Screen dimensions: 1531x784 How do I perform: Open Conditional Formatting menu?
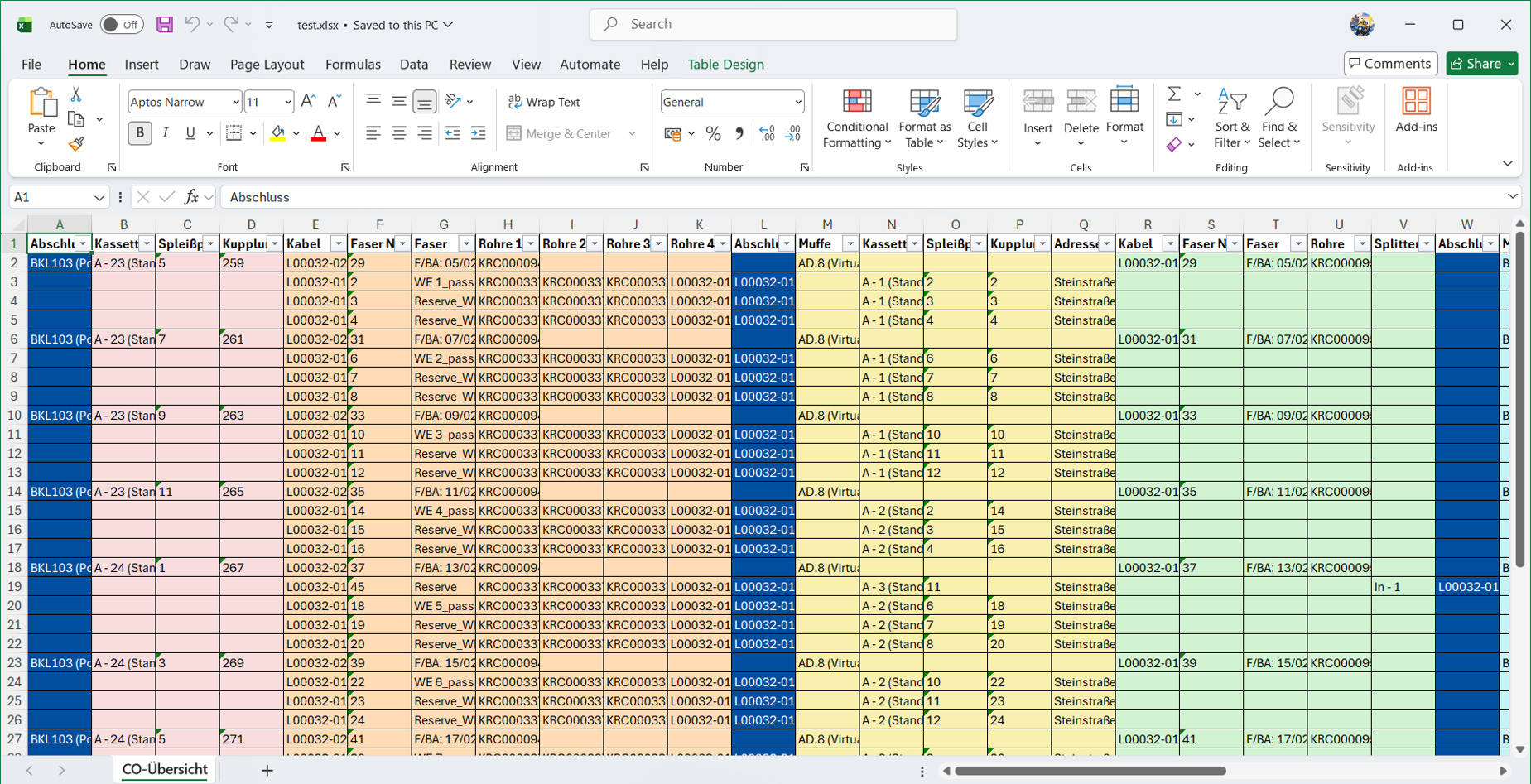(857, 119)
